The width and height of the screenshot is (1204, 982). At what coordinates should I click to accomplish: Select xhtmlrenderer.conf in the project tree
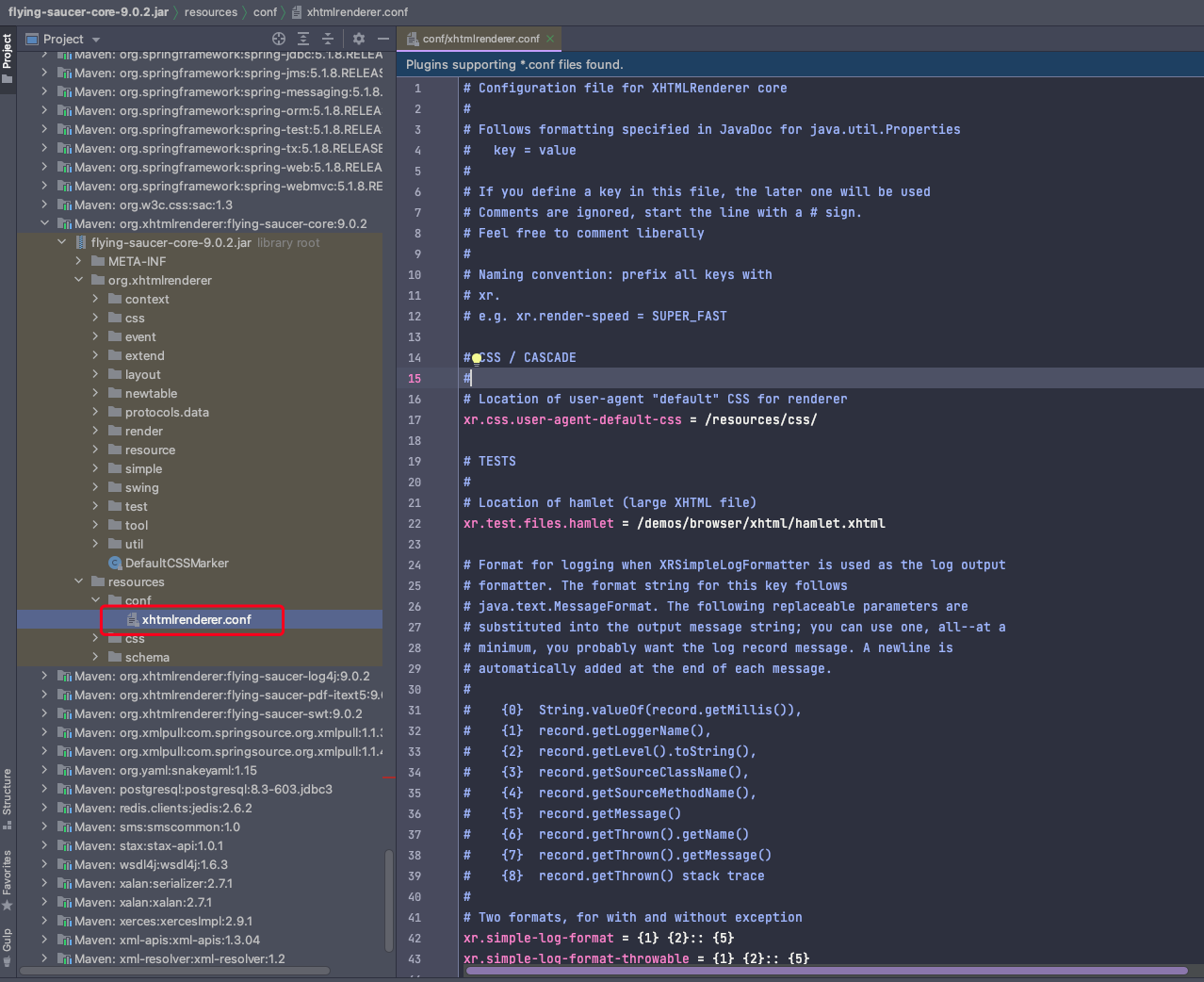(196, 619)
